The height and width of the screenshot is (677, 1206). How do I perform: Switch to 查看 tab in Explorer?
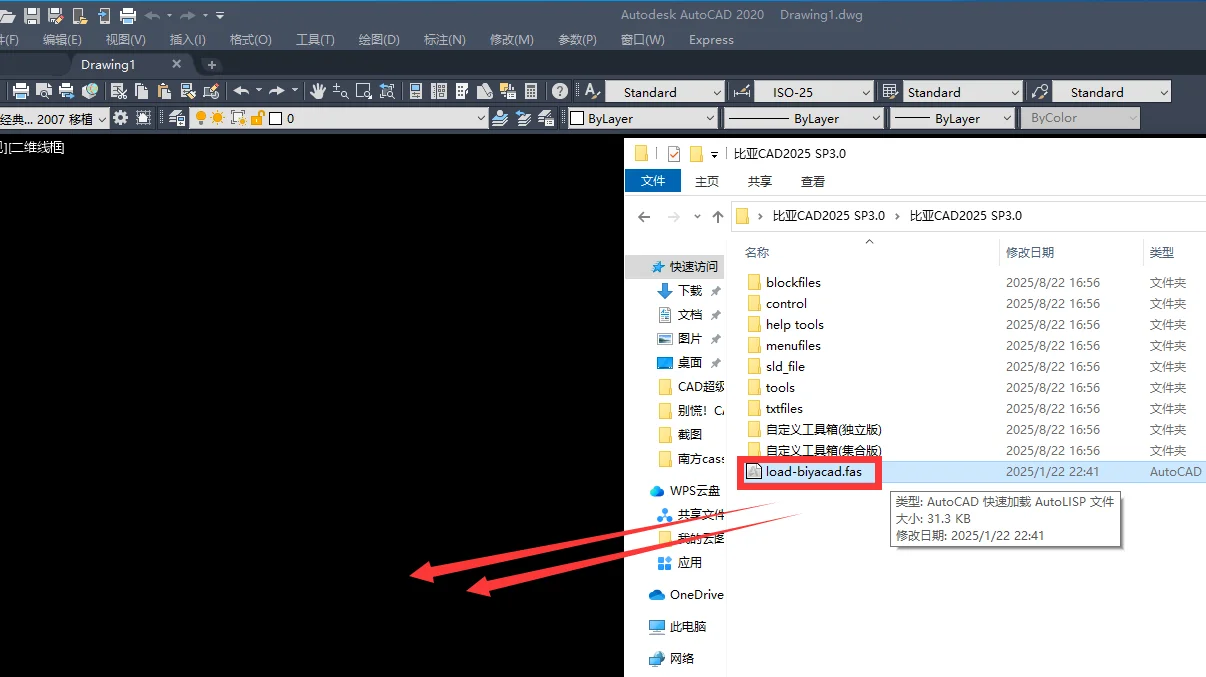point(813,181)
